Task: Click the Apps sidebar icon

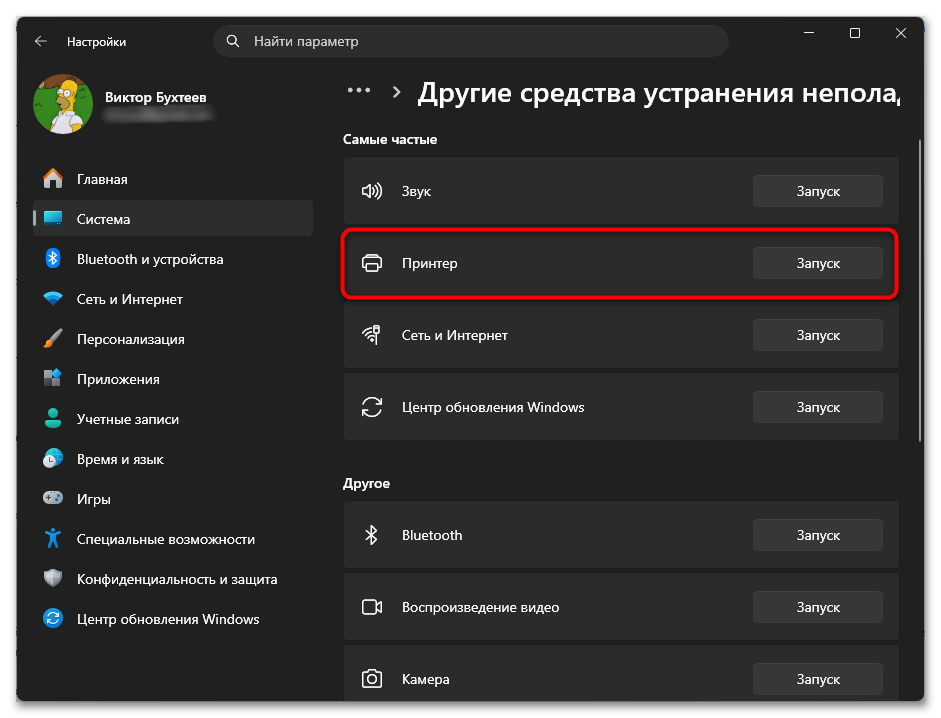Action: pos(53,378)
